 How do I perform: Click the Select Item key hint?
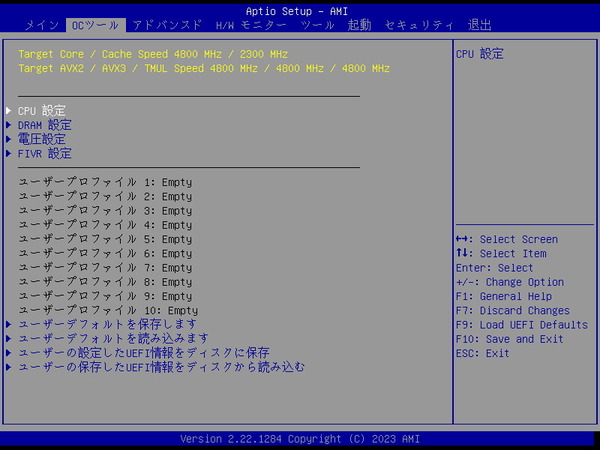(501, 253)
